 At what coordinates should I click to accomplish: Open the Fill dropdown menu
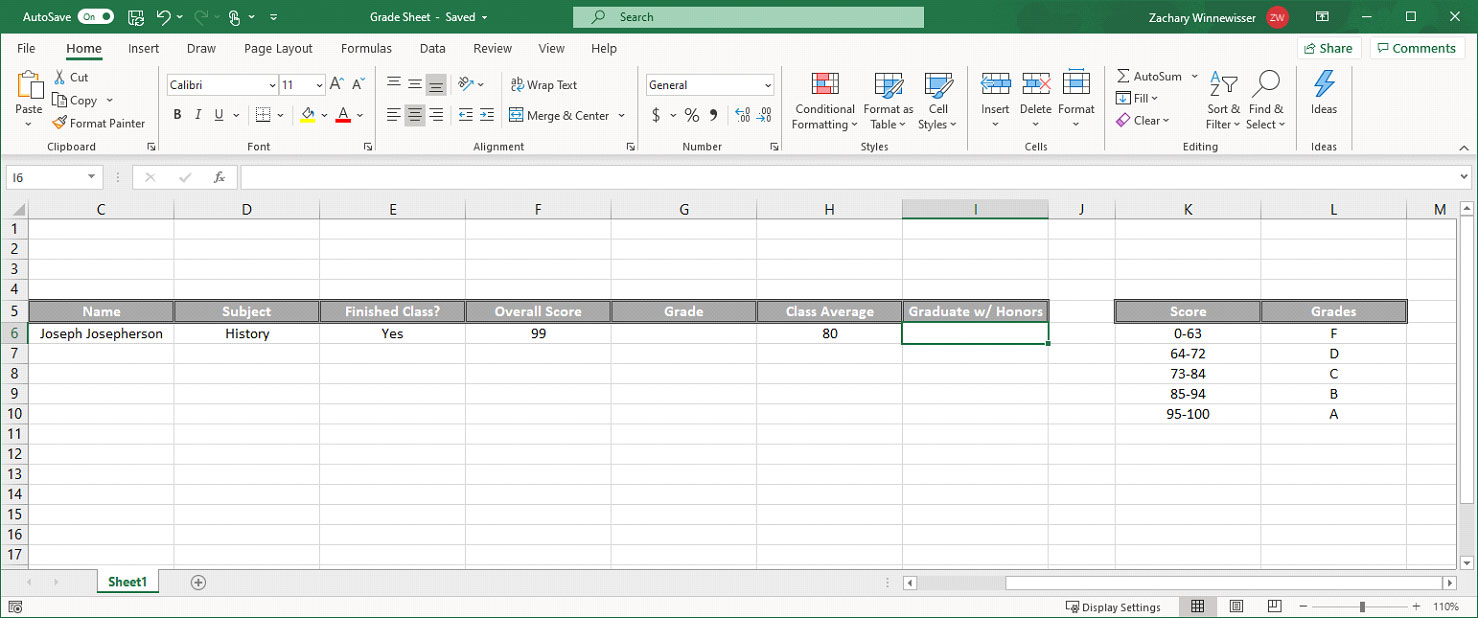1138,98
